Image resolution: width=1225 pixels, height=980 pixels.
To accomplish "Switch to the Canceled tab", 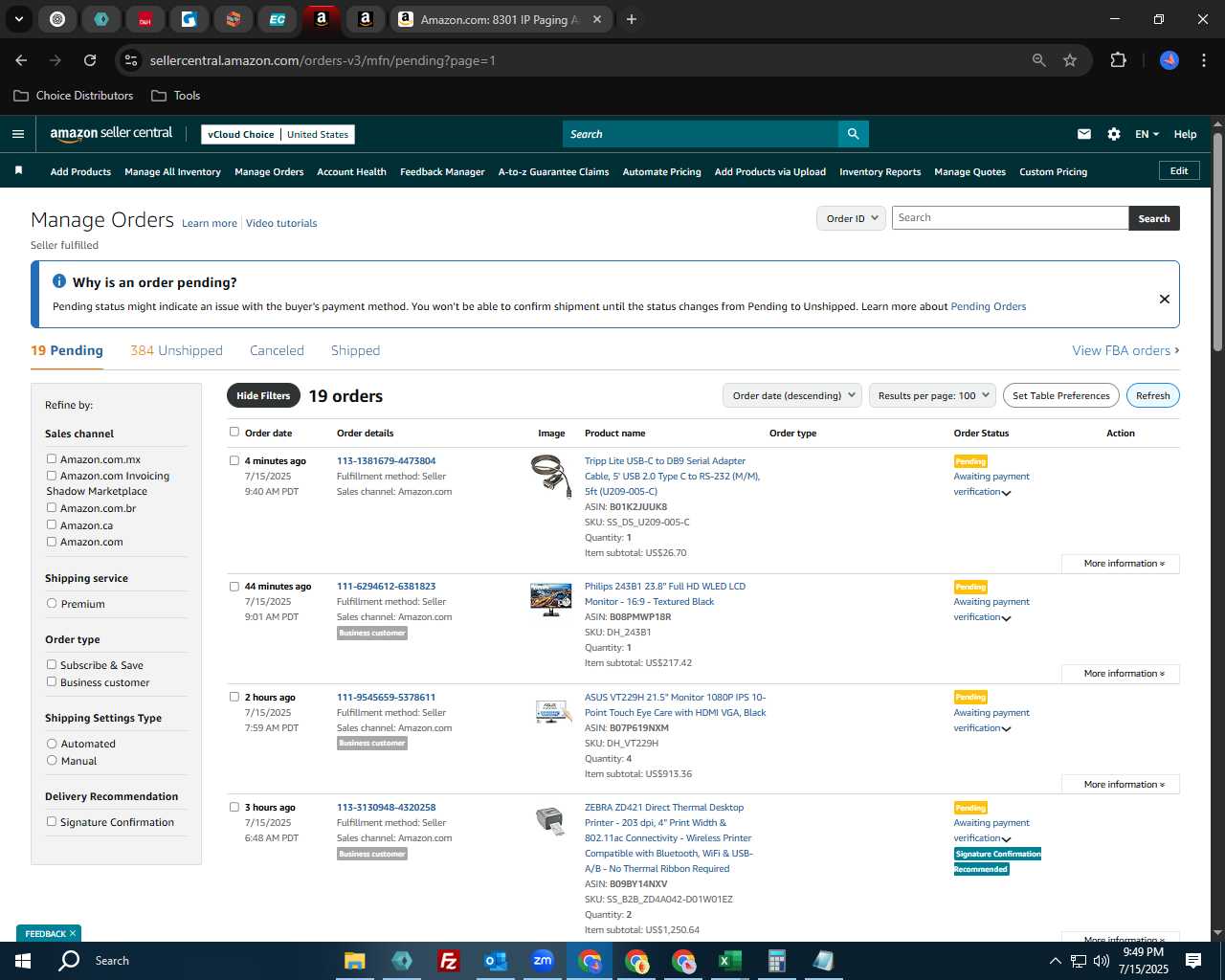I will (x=277, y=350).
